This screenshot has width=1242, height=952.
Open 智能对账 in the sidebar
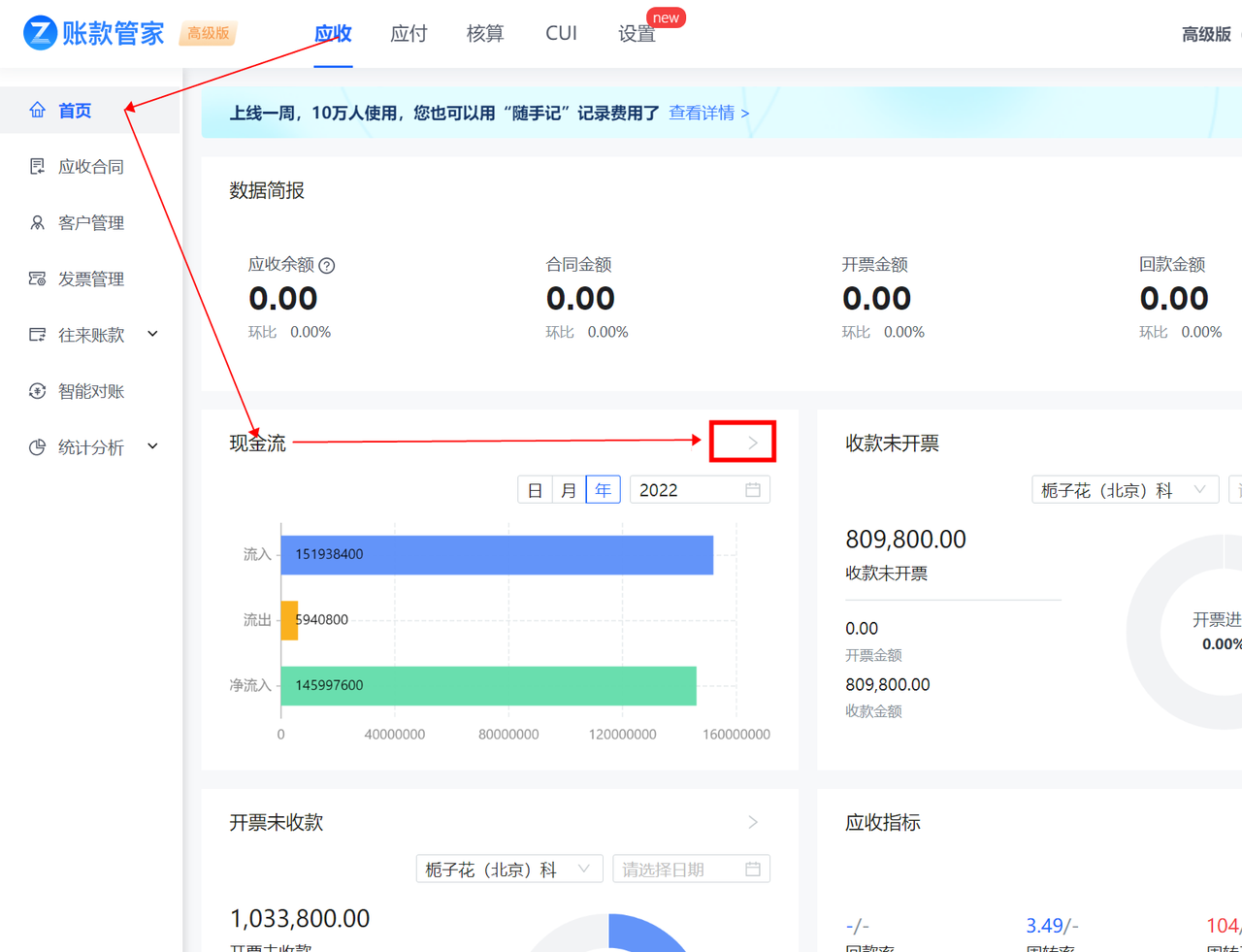pos(89,391)
